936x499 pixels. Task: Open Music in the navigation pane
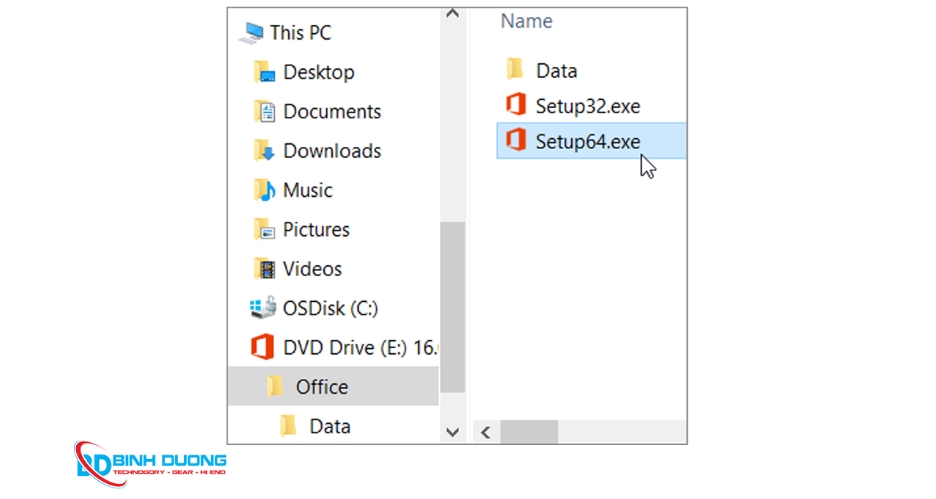tap(307, 190)
